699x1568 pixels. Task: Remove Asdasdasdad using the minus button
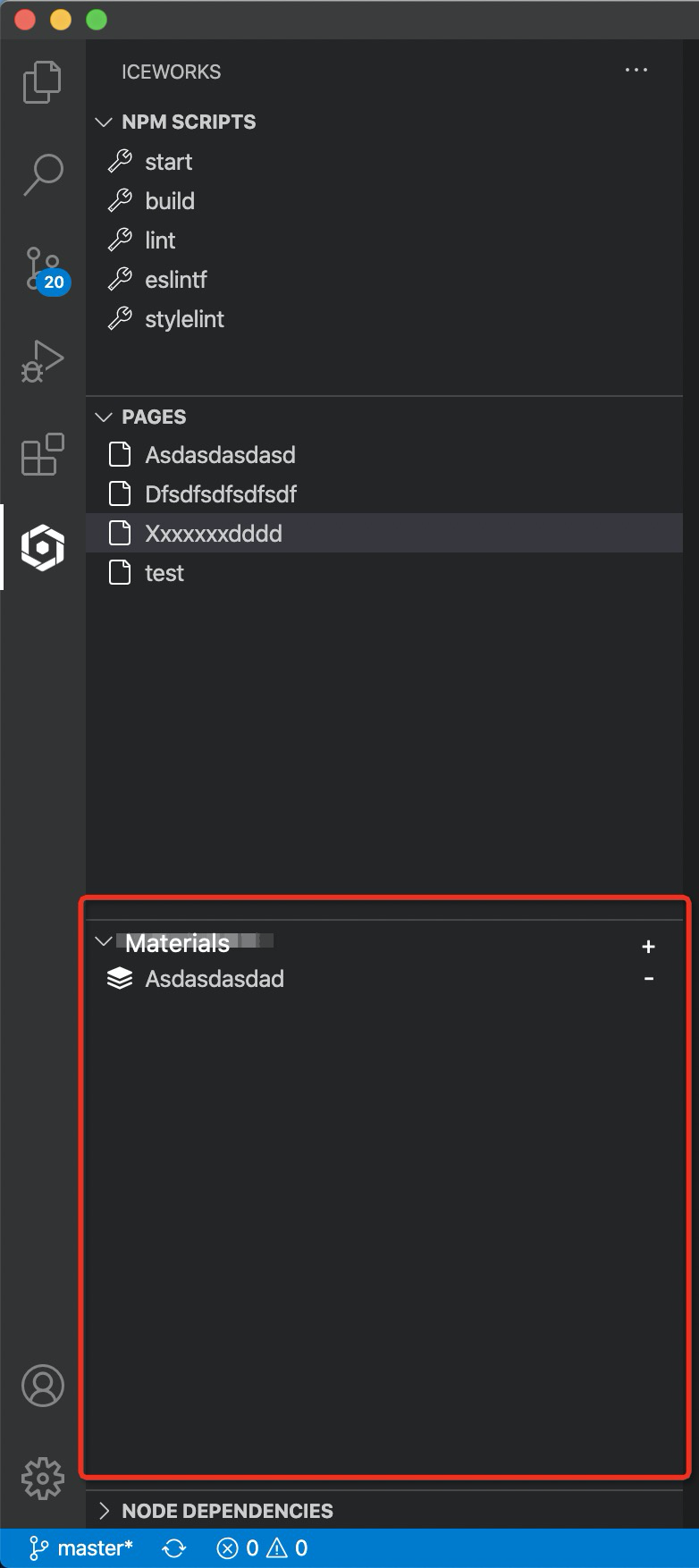pyautogui.click(x=649, y=978)
